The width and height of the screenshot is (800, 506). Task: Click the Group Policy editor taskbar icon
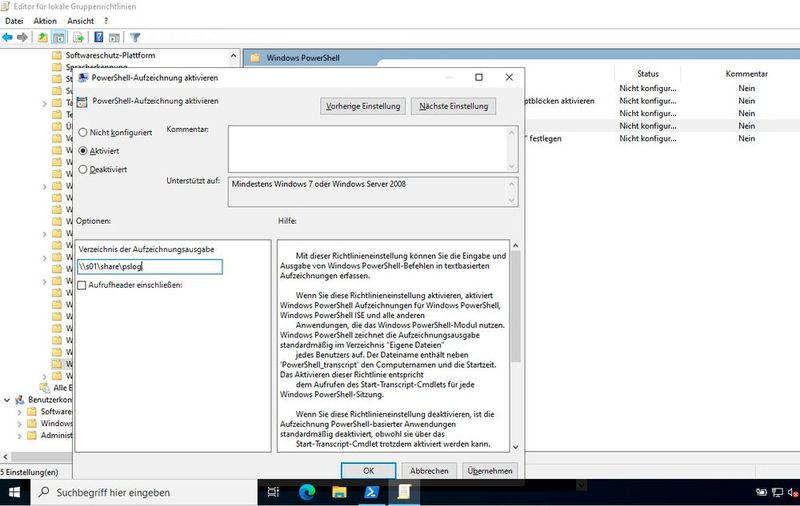pos(404,492)
